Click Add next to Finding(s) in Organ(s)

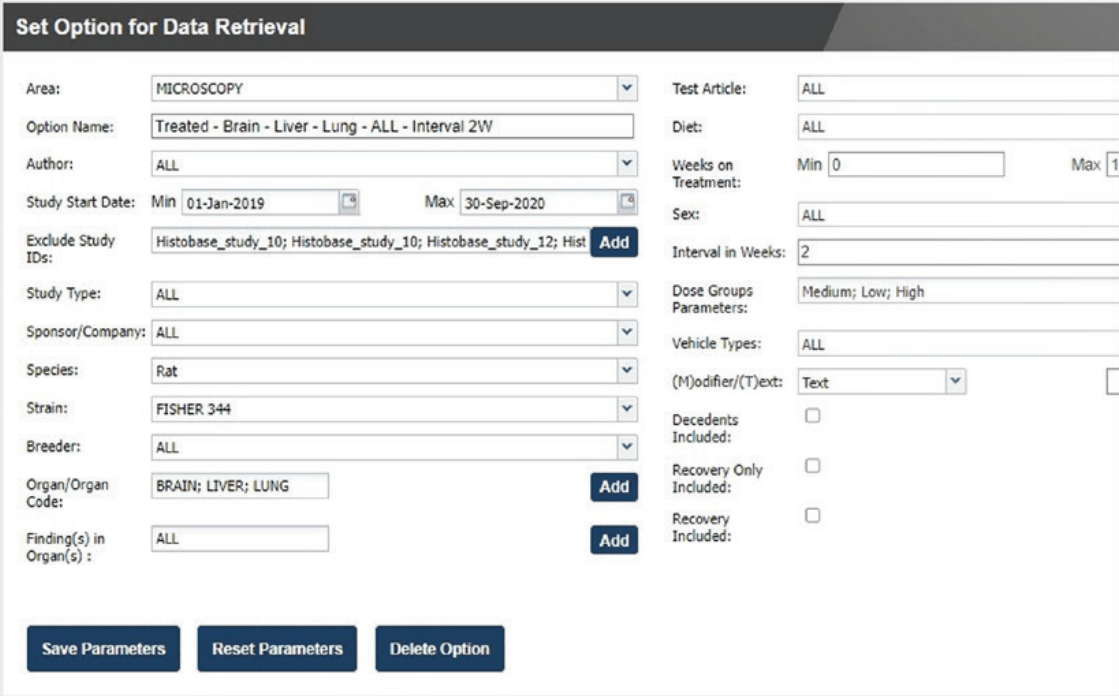click(613, 540)
